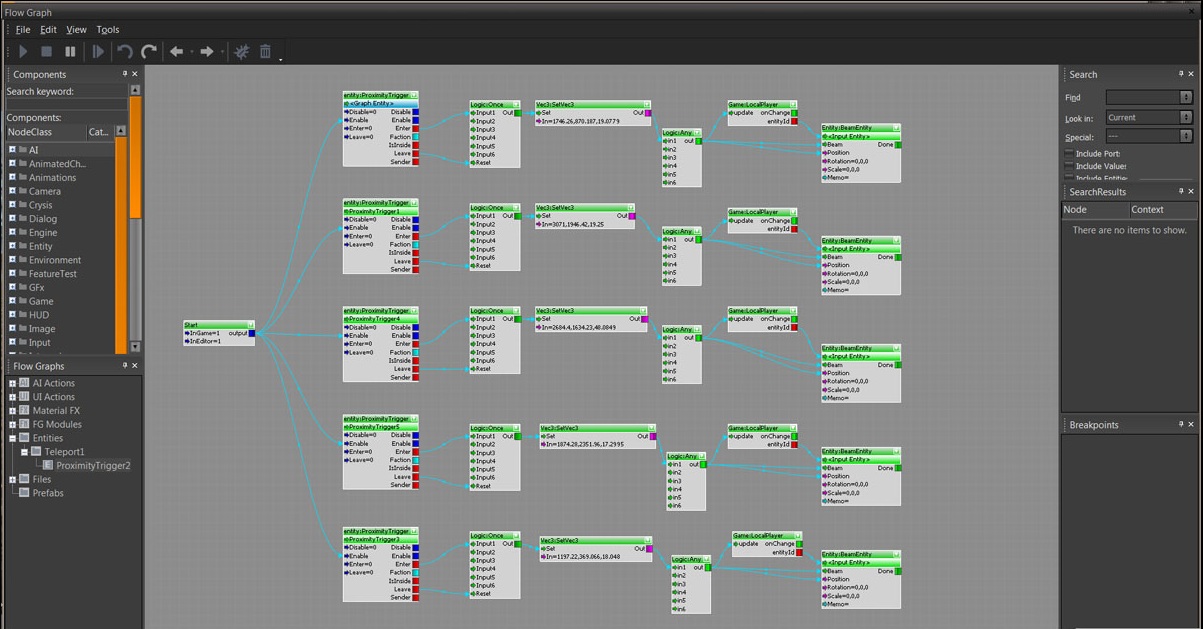Image resolution: width=1203 pixels, height=629 pixels.
Task: Click Environment in the components list
Action: (x=55, y=260)
